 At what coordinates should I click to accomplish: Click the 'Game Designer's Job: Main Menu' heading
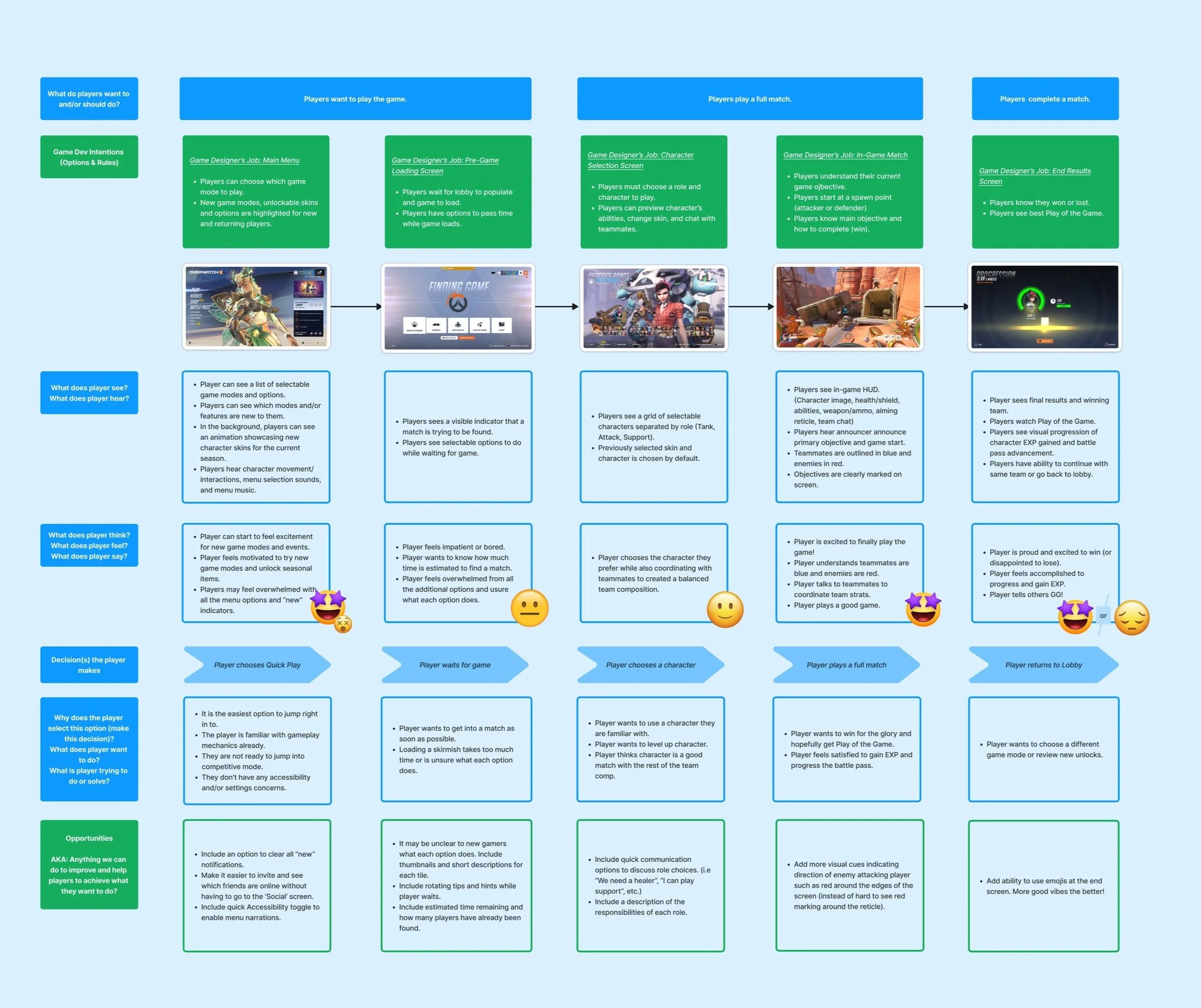(244, 161)
